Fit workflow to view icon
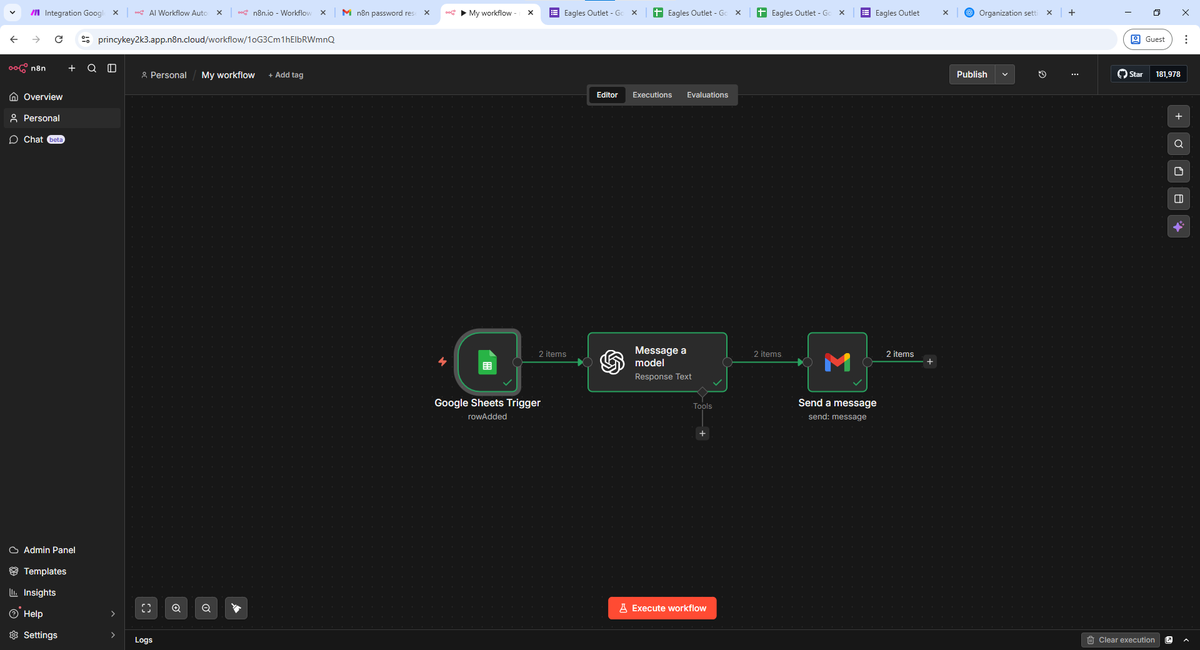 [146, 607]
